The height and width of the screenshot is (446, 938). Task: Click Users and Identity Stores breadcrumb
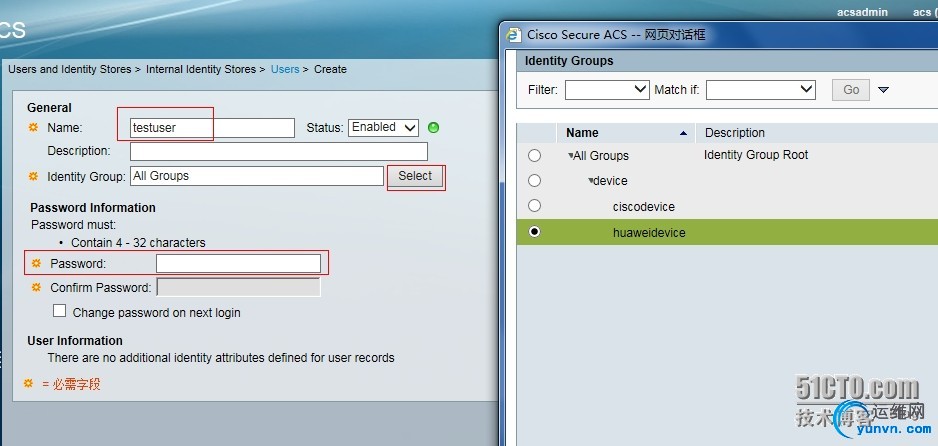tap(69, 69)
